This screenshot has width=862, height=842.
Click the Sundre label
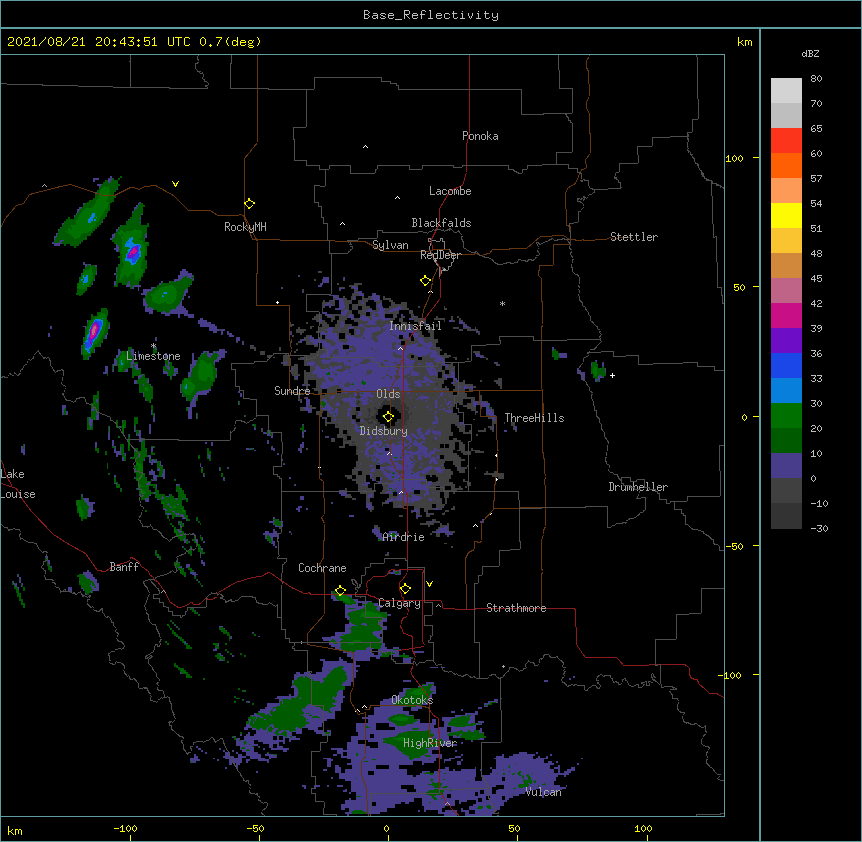click(x=292, y=391)
